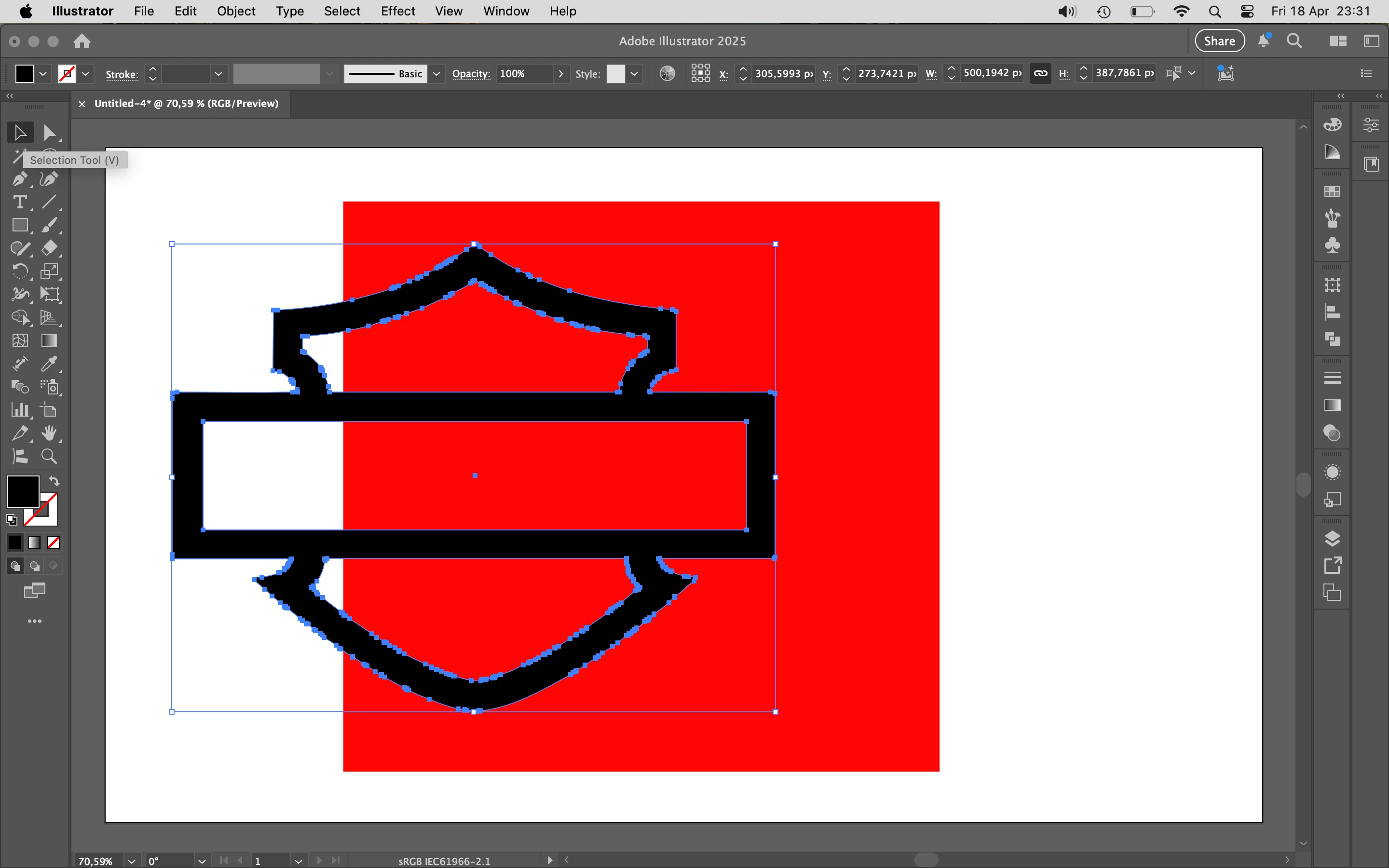This screenshot has height=868, width=1389.
Task: Pick the Zoom tool in toolbar
Action: (49, 456)
